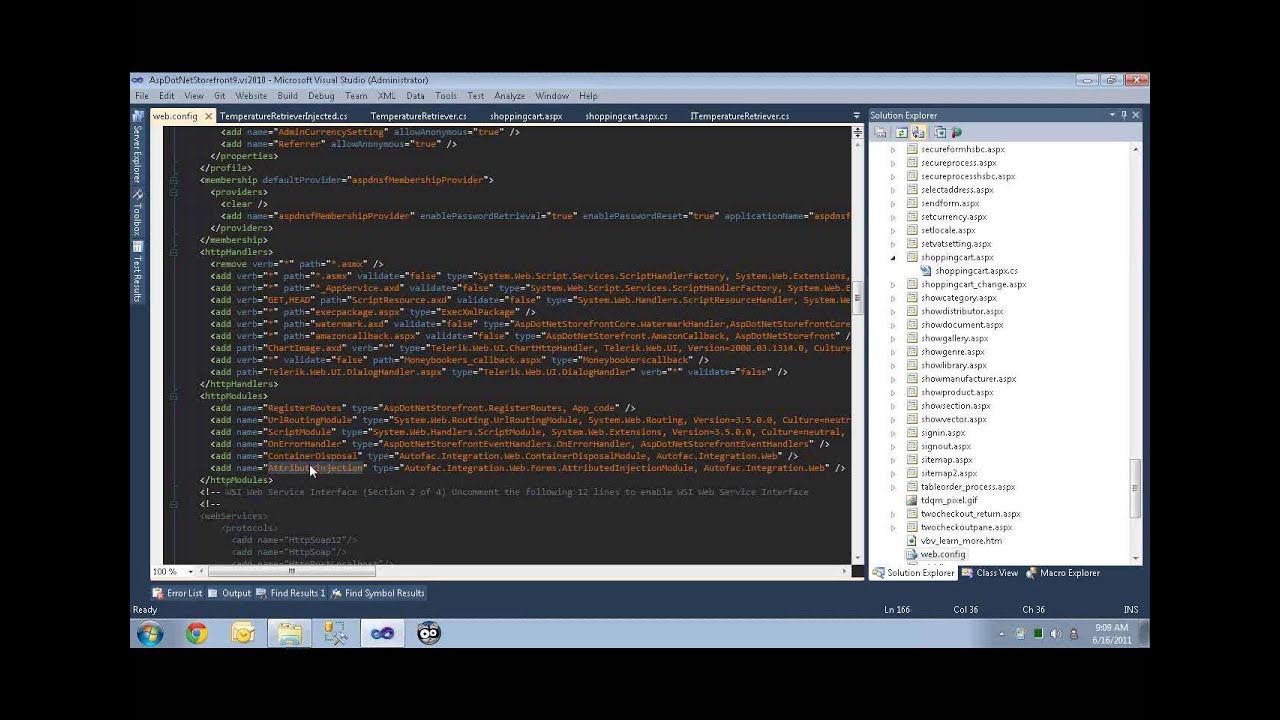This screenshot has width=1280, height=720.
Task: Open the File menu
Action: coord(142,96)
